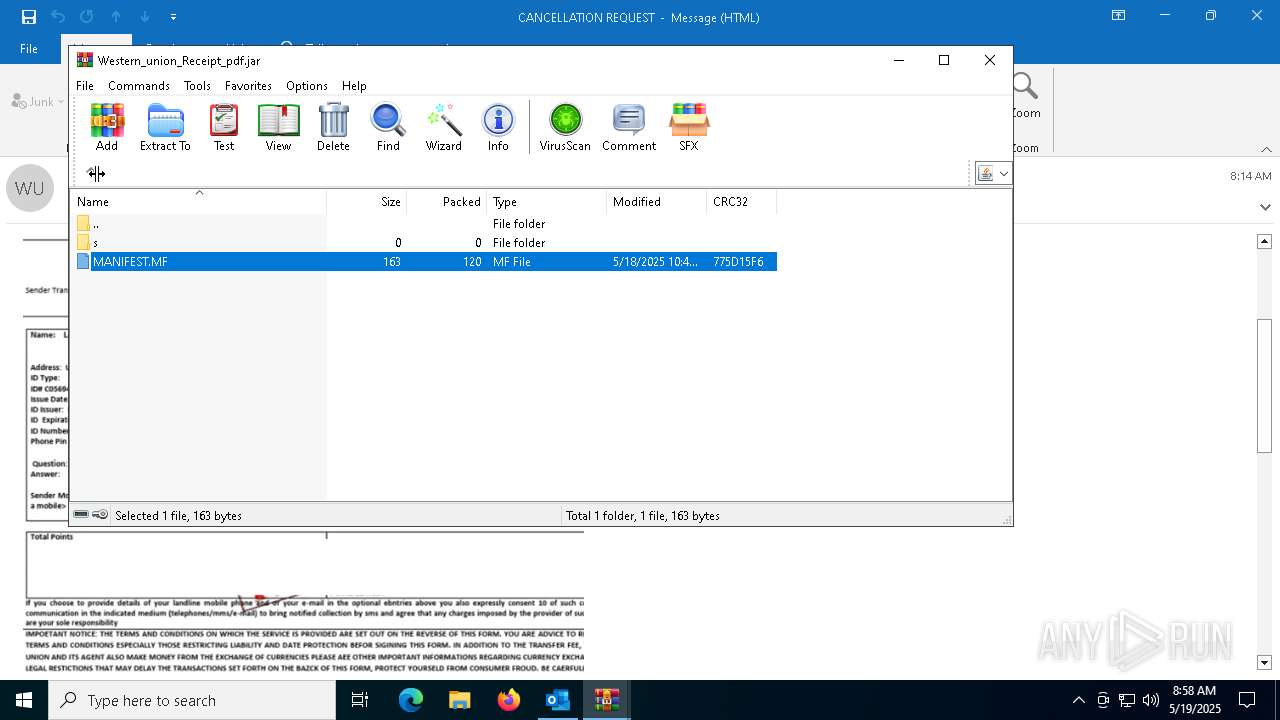Open the Commands menu
The image size is (1280, 720).
click(139, 86)
